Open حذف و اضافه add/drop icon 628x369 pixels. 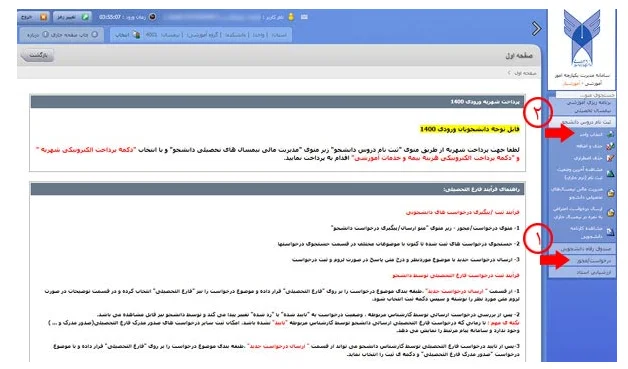(x=610, y=146)
